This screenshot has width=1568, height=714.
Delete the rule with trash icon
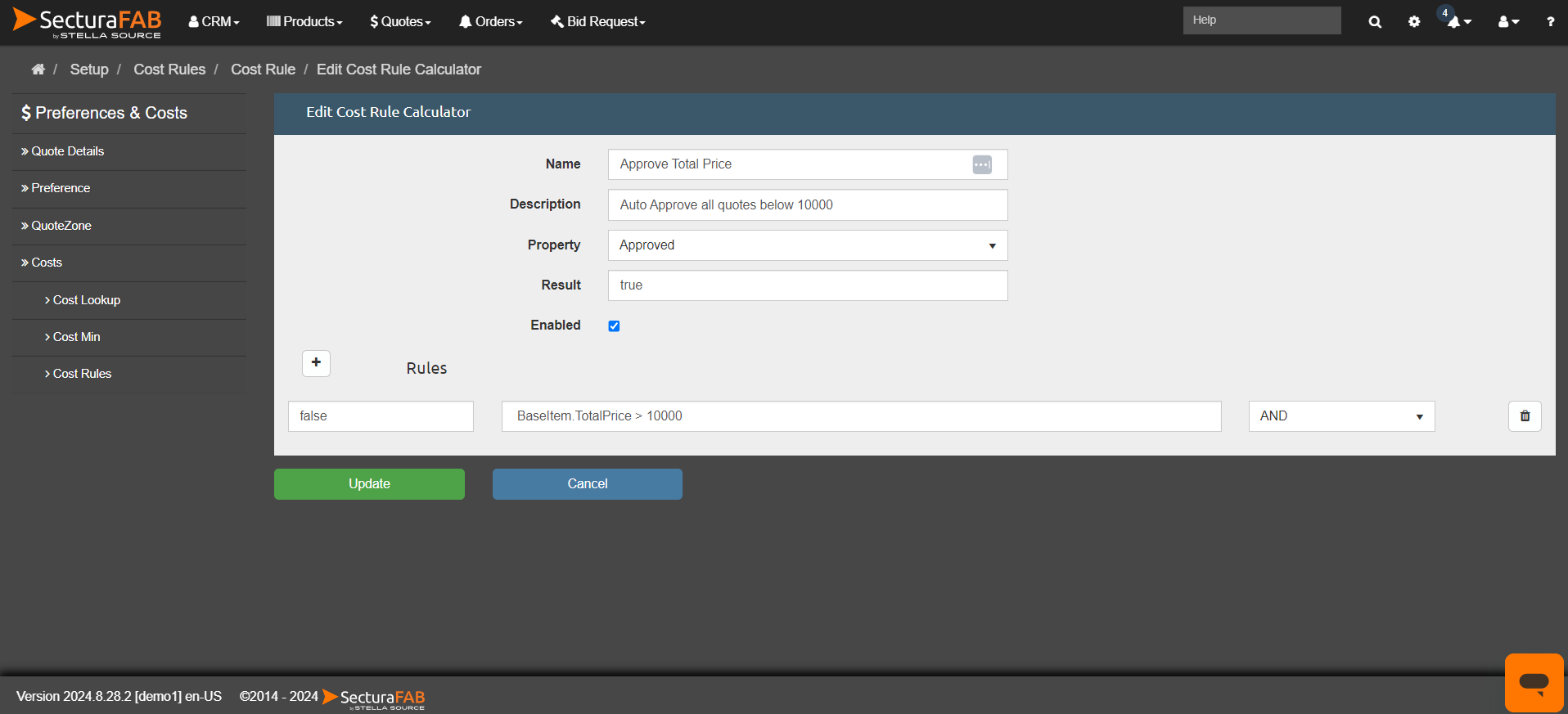[1525, 416]
